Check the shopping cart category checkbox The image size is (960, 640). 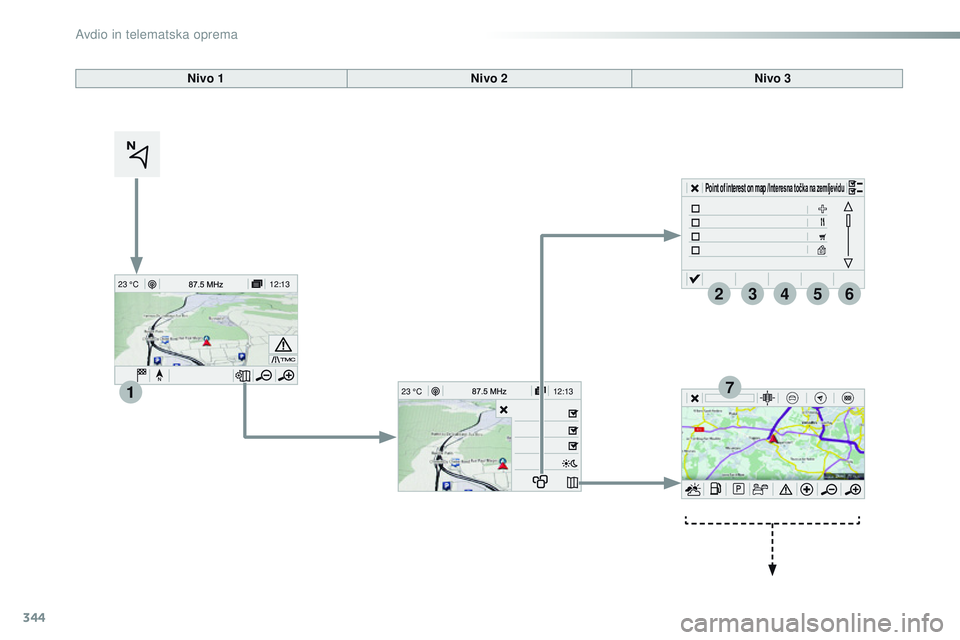[x=696, y=236]
